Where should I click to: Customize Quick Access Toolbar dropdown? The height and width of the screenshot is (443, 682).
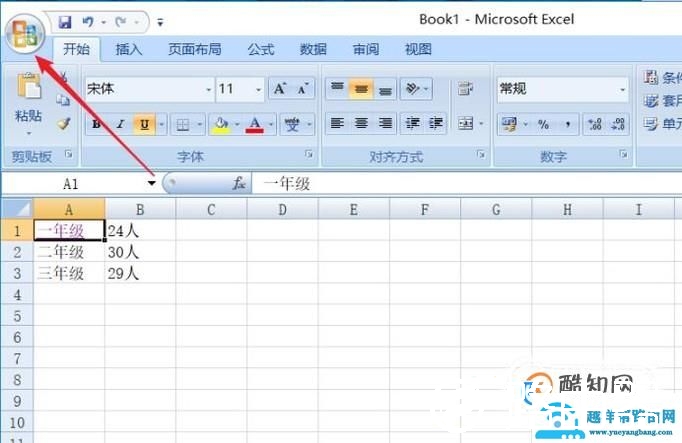160,22
